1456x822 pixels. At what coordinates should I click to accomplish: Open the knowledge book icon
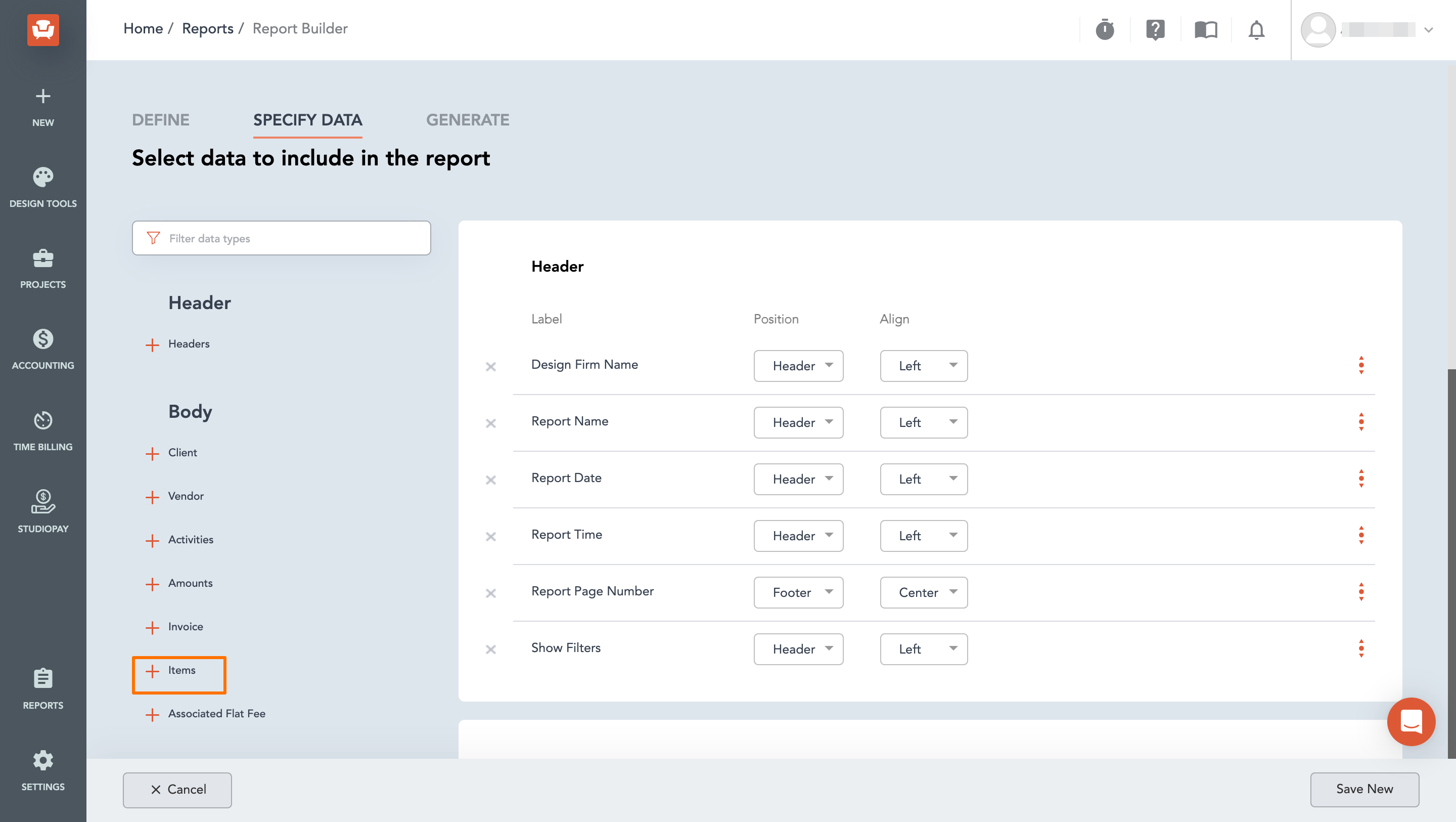pos(1206,29)
